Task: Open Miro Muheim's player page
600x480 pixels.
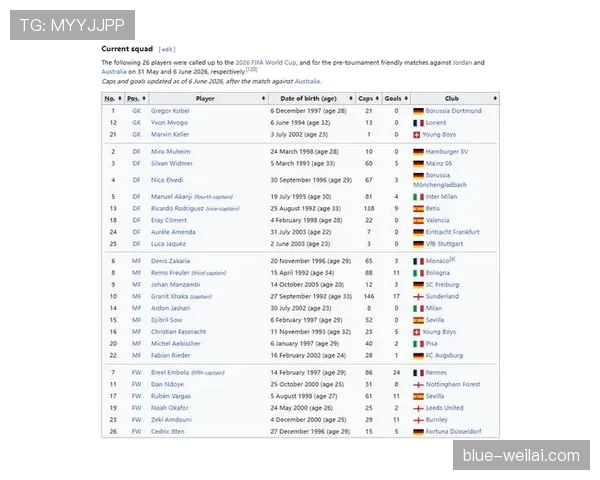Action: tap(170, 152)
